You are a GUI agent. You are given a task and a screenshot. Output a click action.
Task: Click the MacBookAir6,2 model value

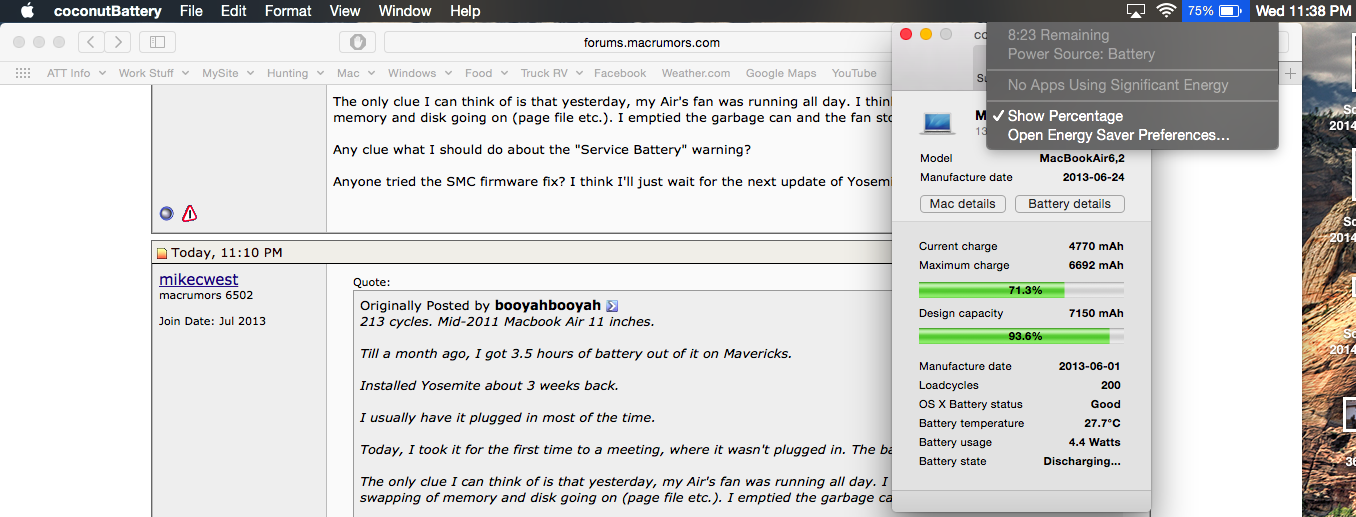click(x=1082, y=158)
